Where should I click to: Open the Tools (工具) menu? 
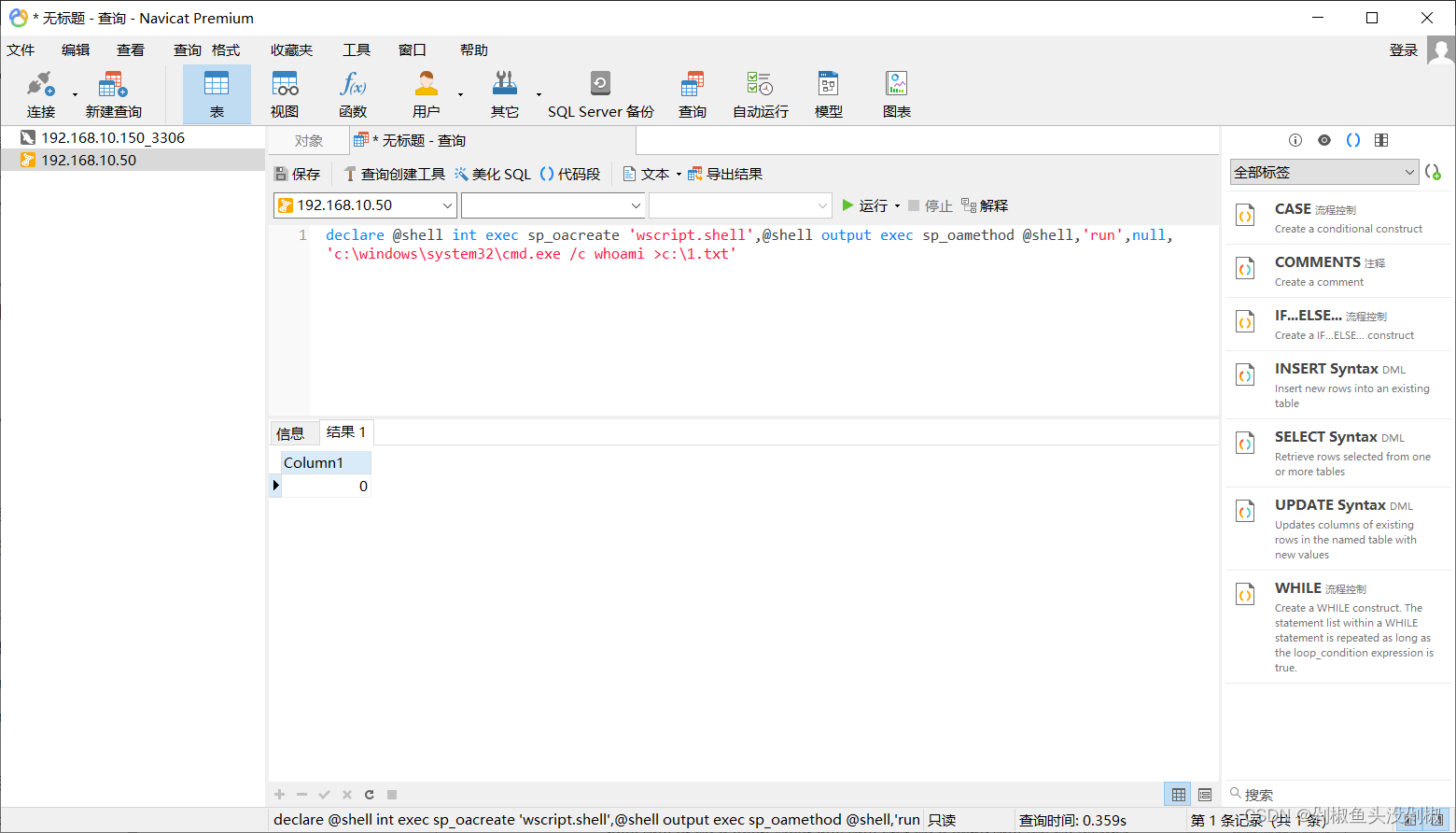(x=357, y=50)
